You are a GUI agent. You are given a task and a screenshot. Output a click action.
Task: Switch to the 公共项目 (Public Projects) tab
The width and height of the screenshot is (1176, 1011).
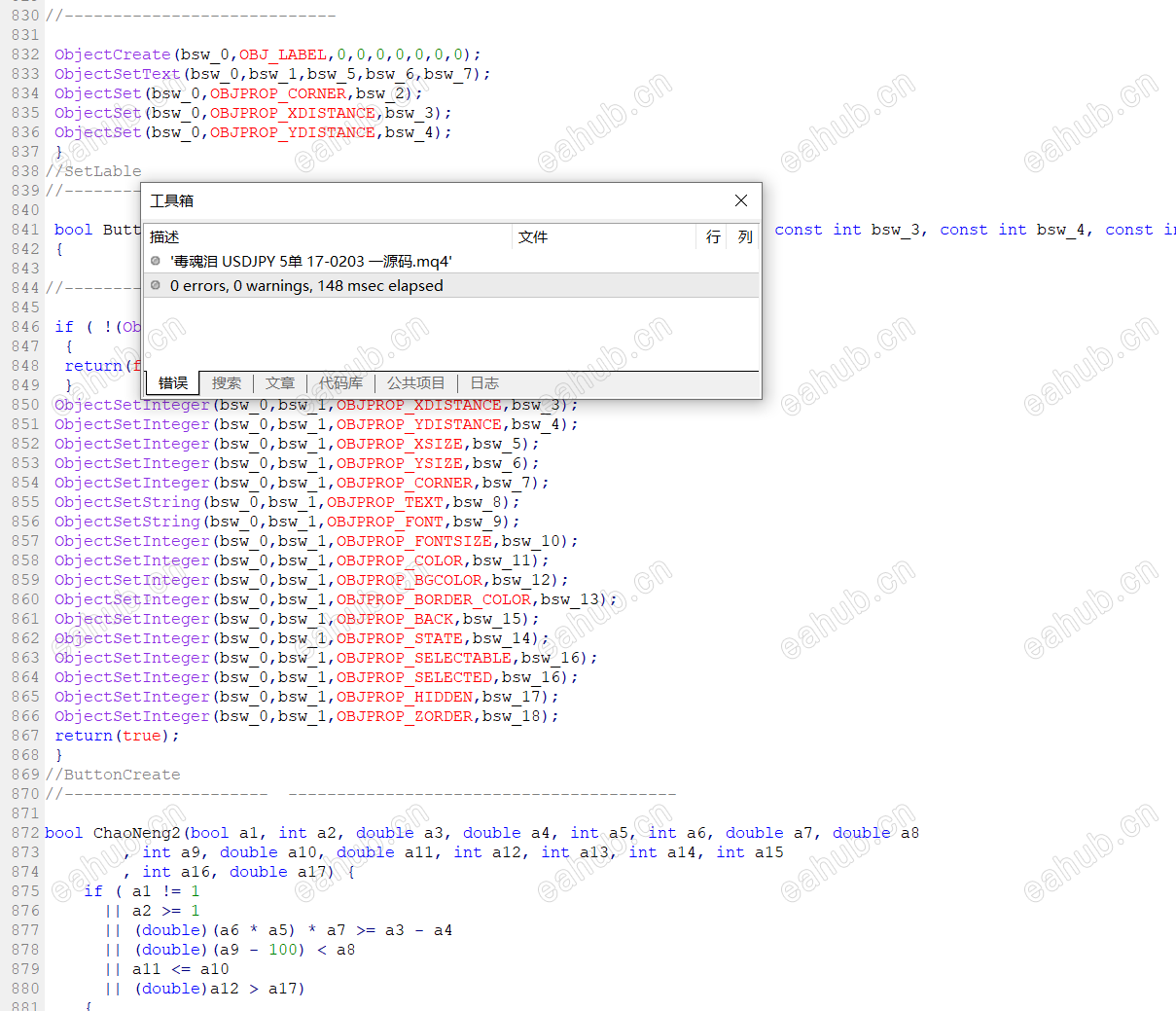pos(415,383)
